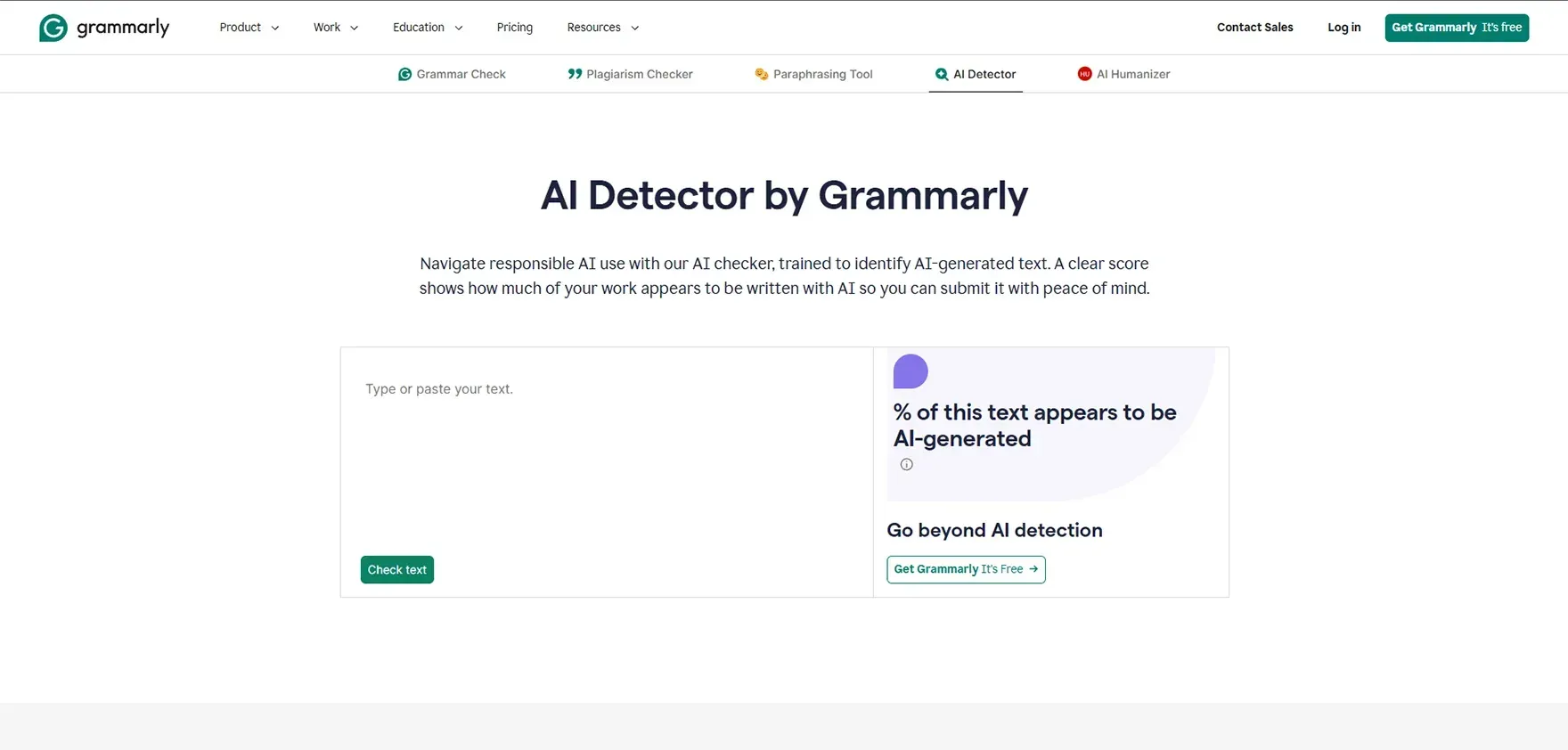Click the AI Humanizer red icon
The height and width of the screenshot is (750, 1568).
point(1084,74)
